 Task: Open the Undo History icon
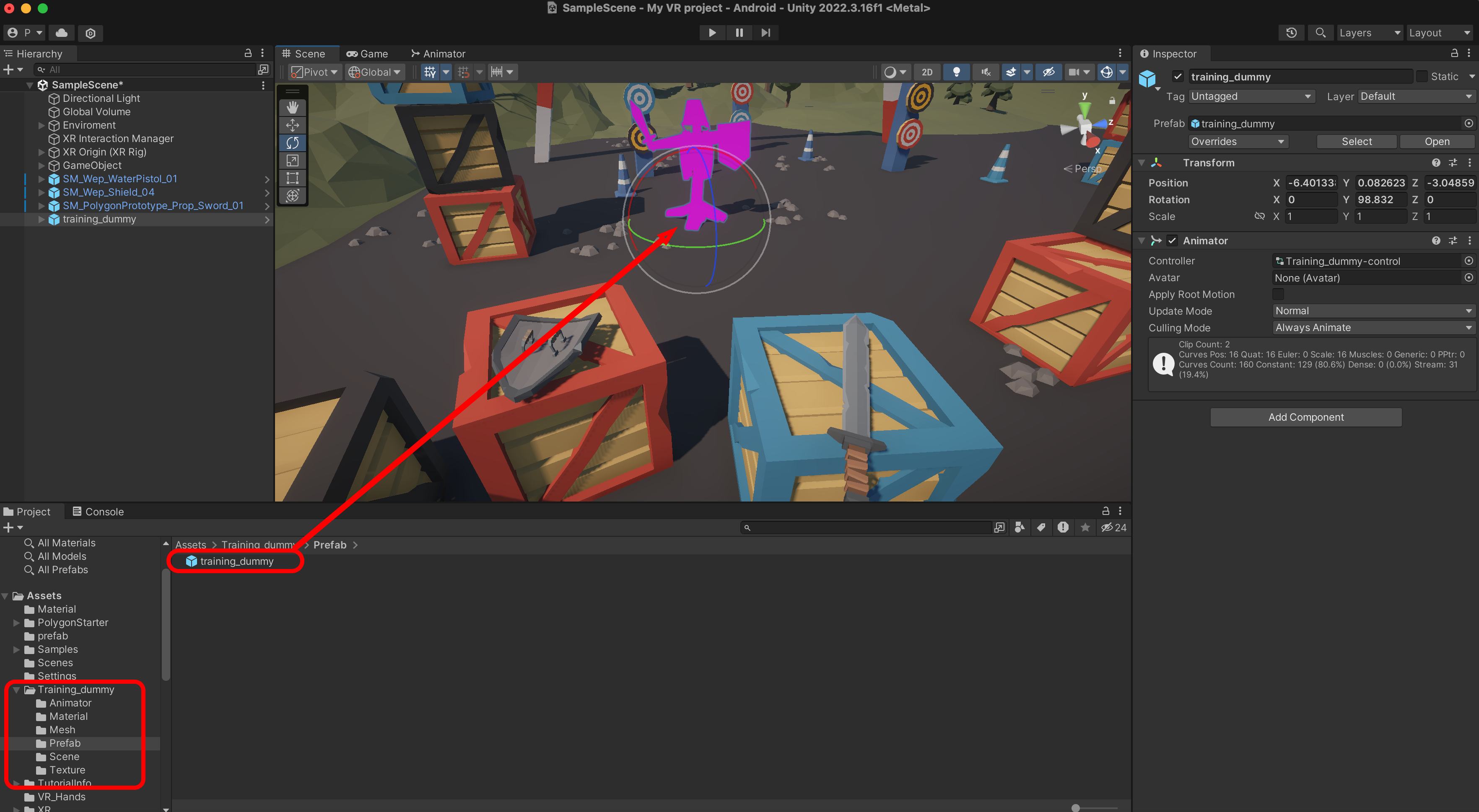1291,33
